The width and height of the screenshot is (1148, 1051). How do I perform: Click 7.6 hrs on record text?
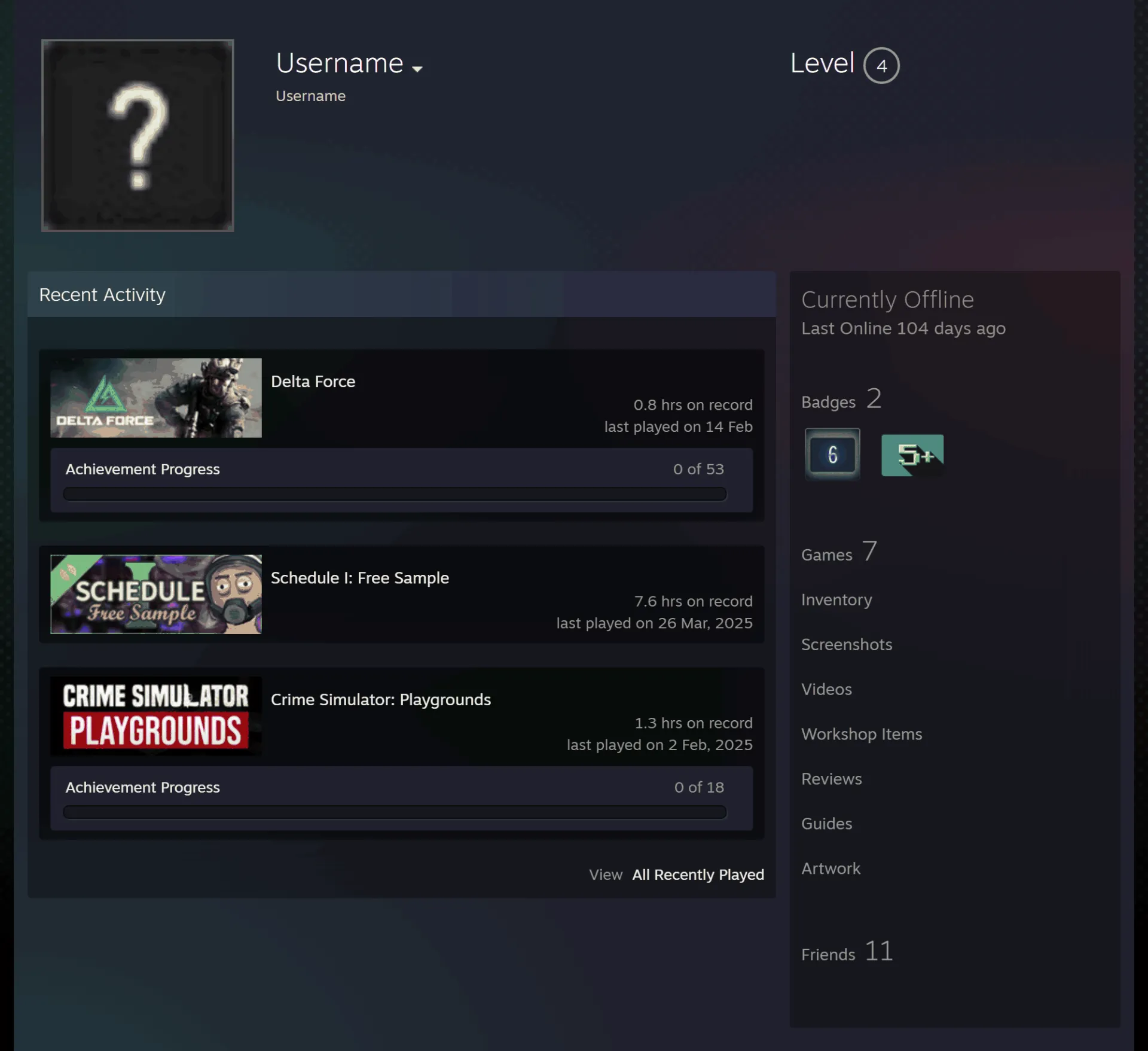[x=693, y=601]
